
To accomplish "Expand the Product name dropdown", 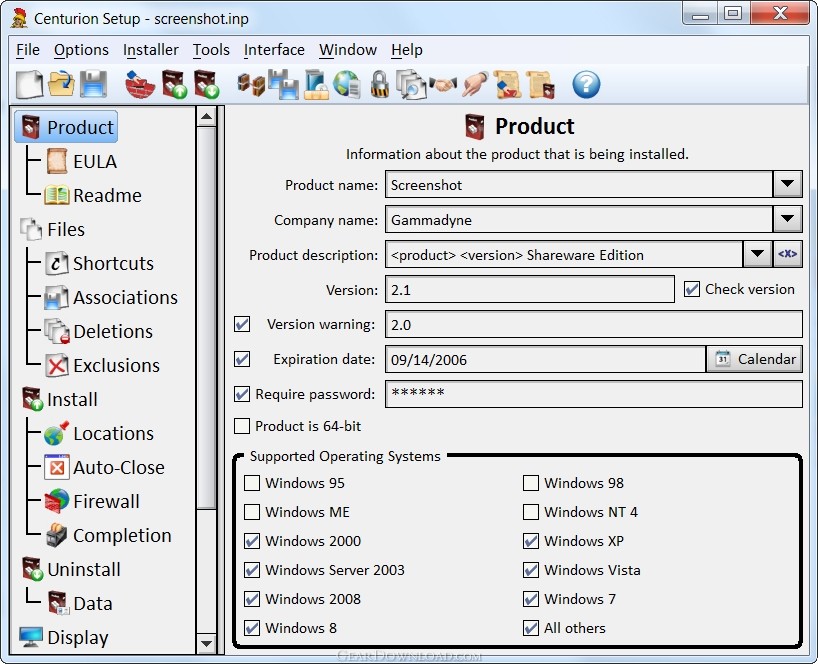I will [788, 185].
